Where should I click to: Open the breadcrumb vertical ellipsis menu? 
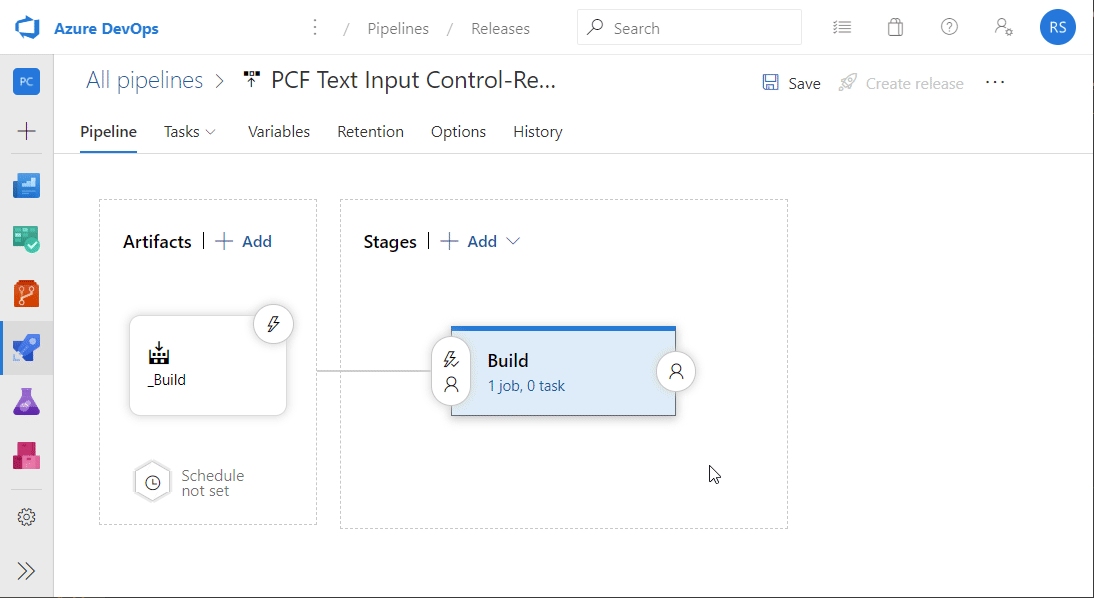point(315,27)
